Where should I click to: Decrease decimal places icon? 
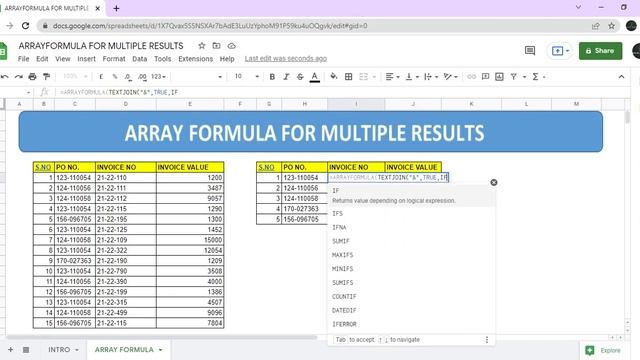click(x=128, y=77)
